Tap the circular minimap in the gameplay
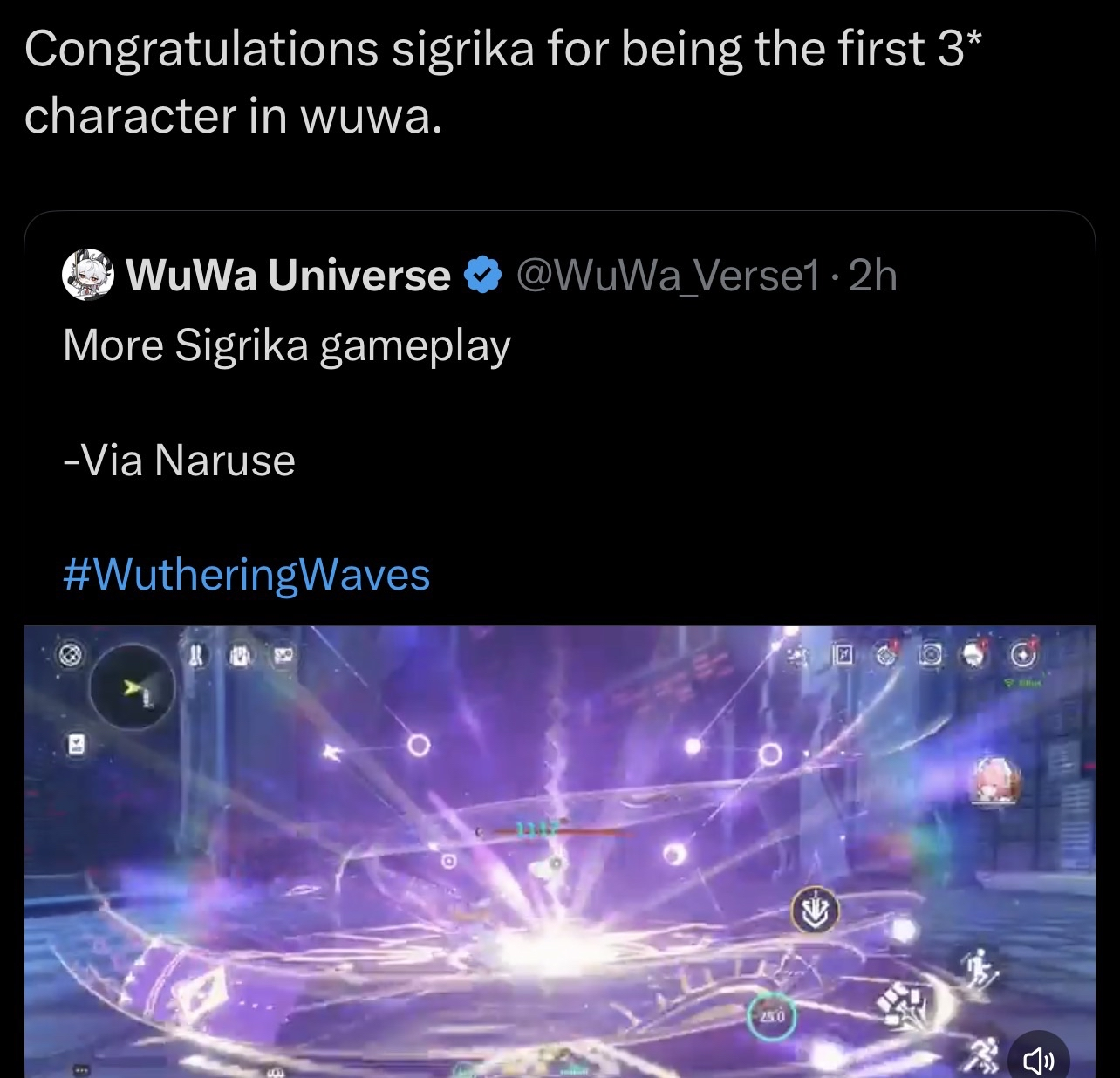The height and width of the screenshot is (1078, 1120). (x=133, y=687)
